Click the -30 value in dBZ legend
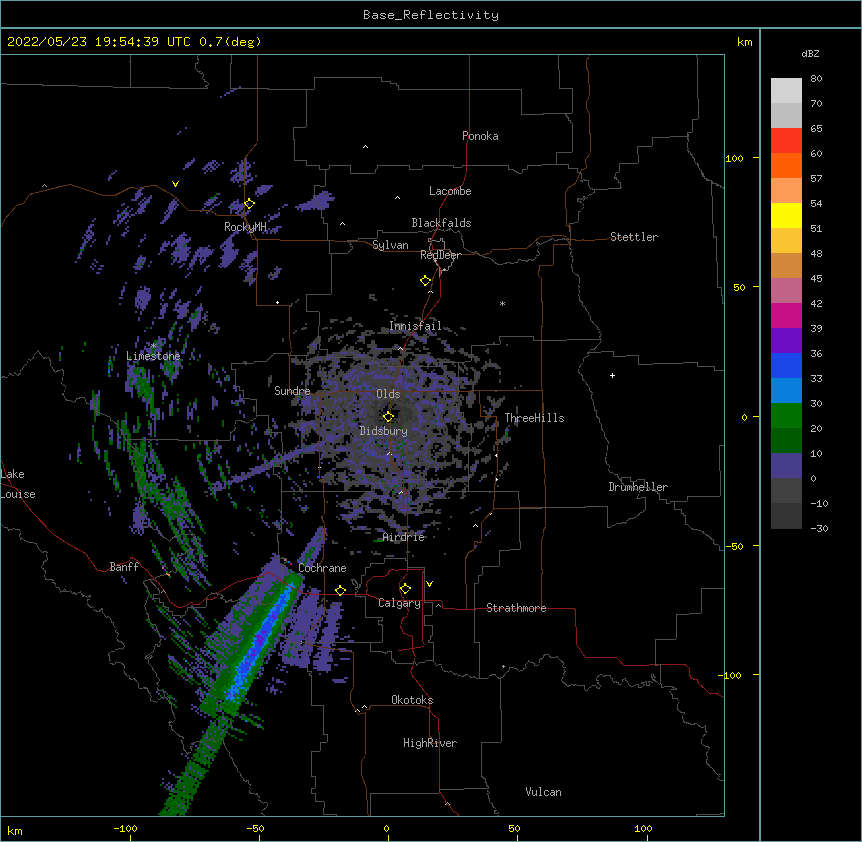The image size is (862, 842). 819,528
